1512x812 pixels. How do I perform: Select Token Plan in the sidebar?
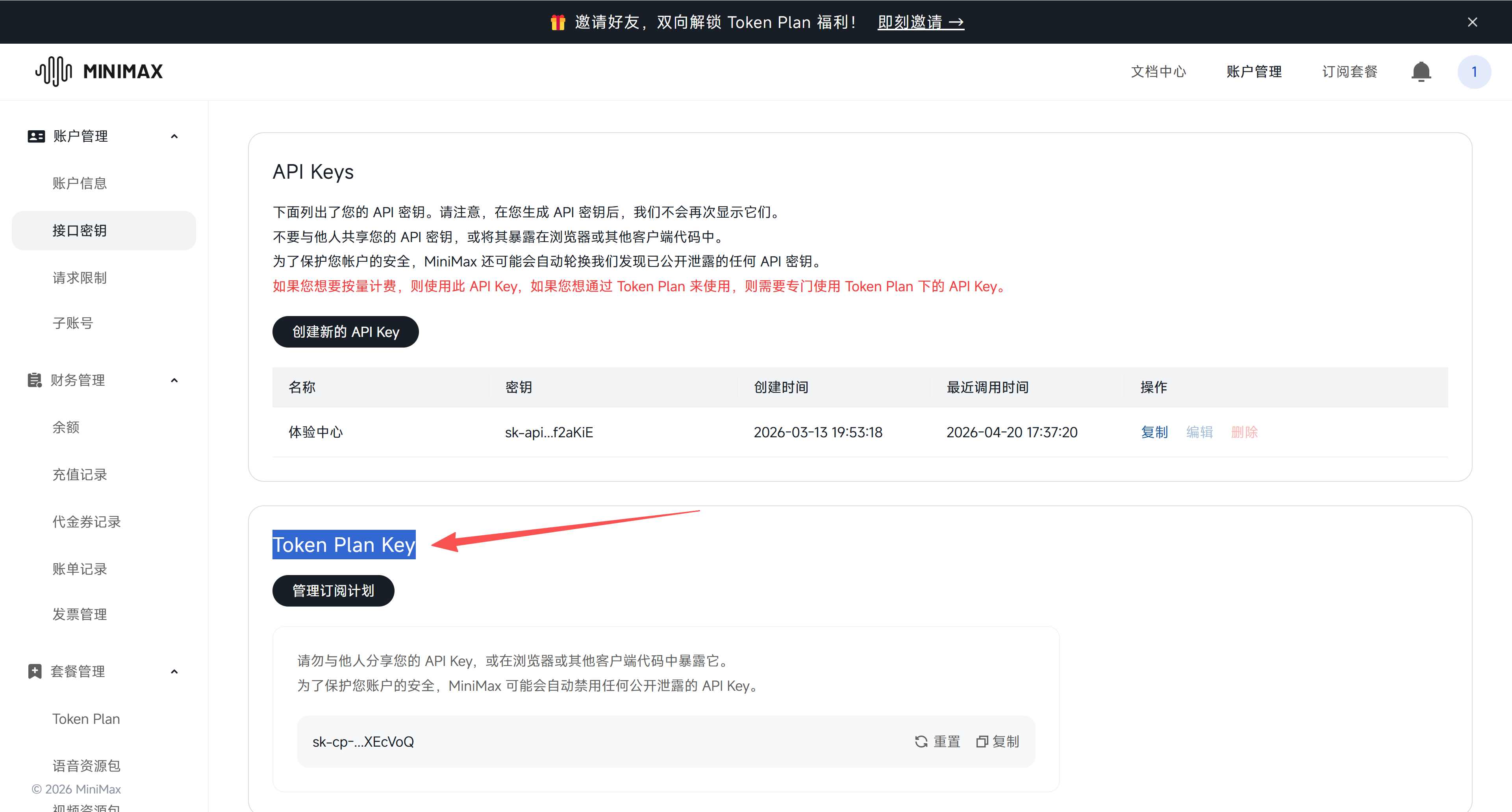click(86, 719)
